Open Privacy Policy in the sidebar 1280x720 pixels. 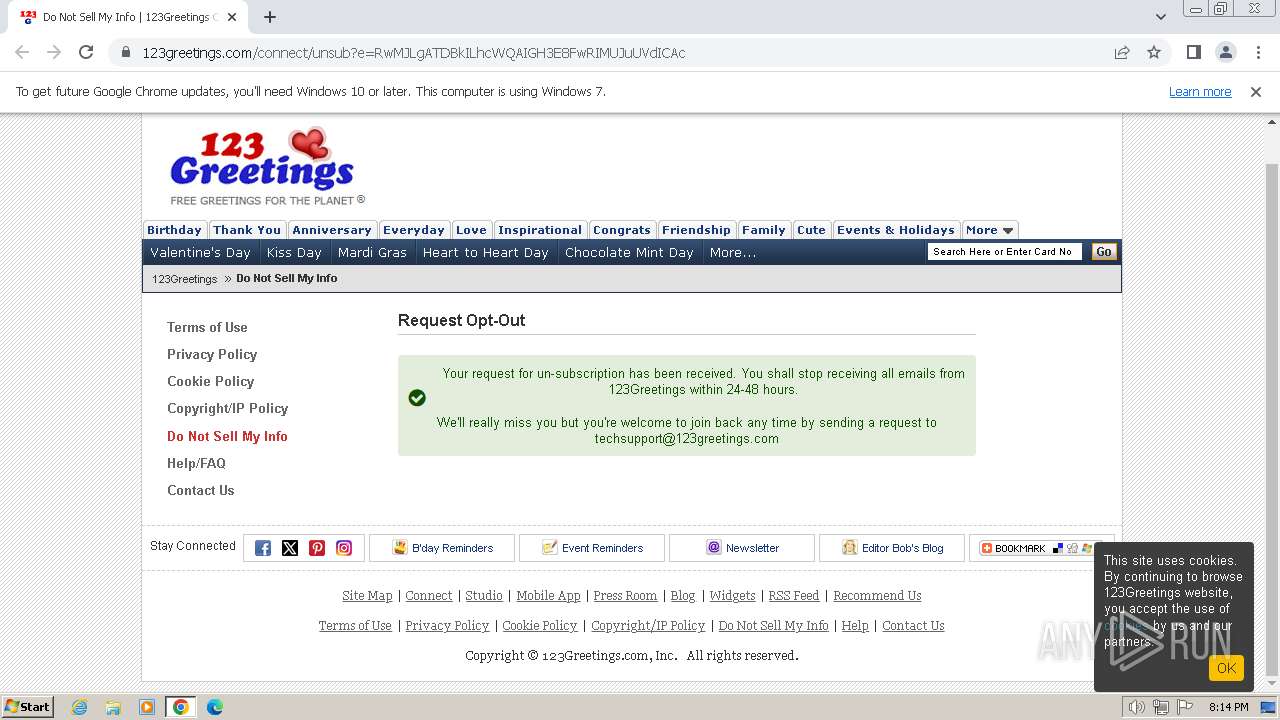212,354
